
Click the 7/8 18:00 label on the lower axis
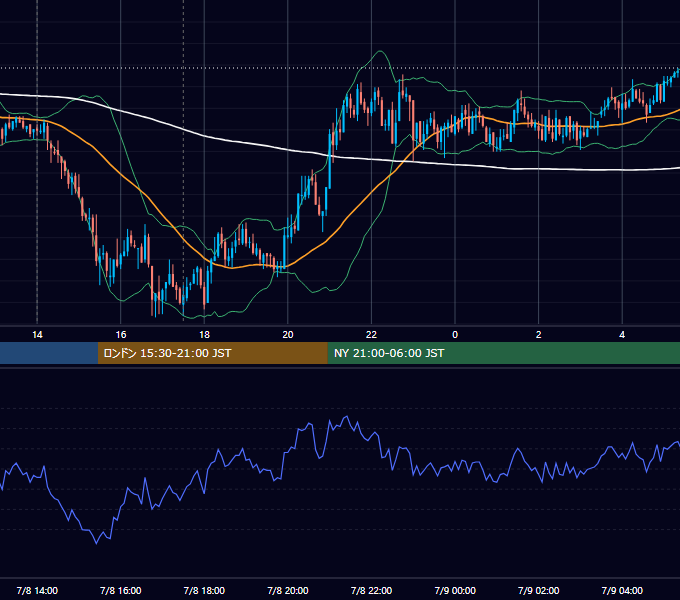pos(204,590)
